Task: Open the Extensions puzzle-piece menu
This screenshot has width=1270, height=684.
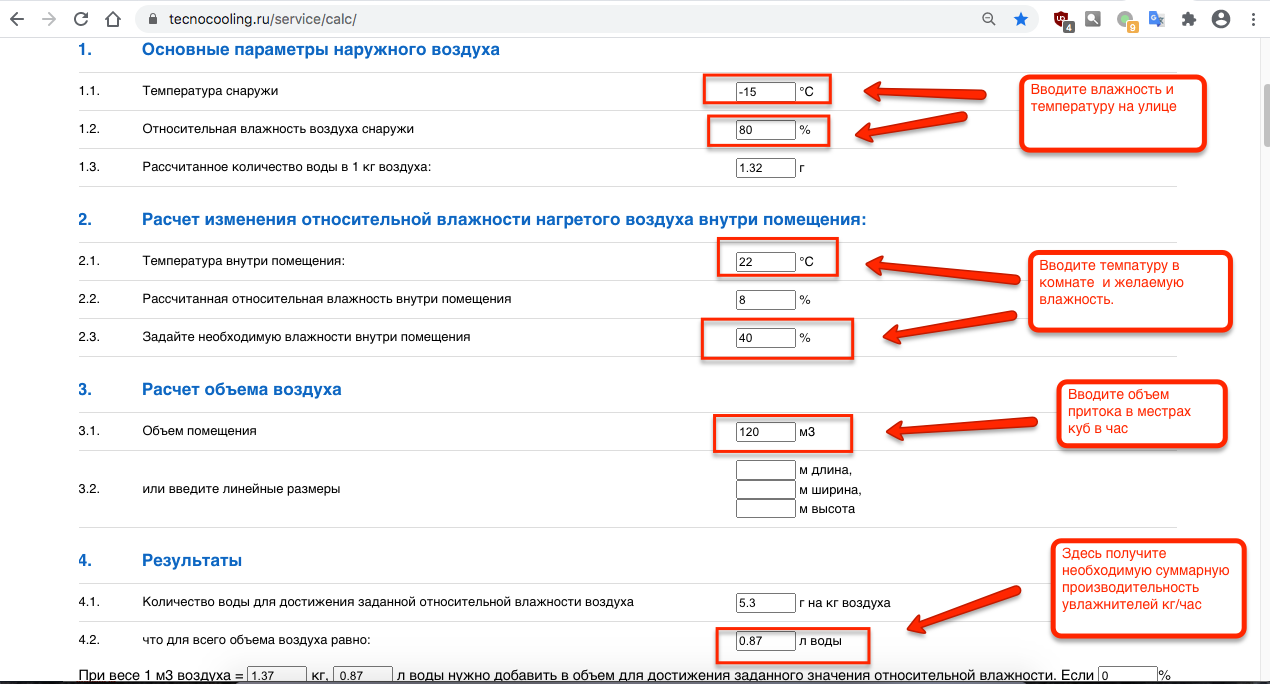Action: point(1188,19)
